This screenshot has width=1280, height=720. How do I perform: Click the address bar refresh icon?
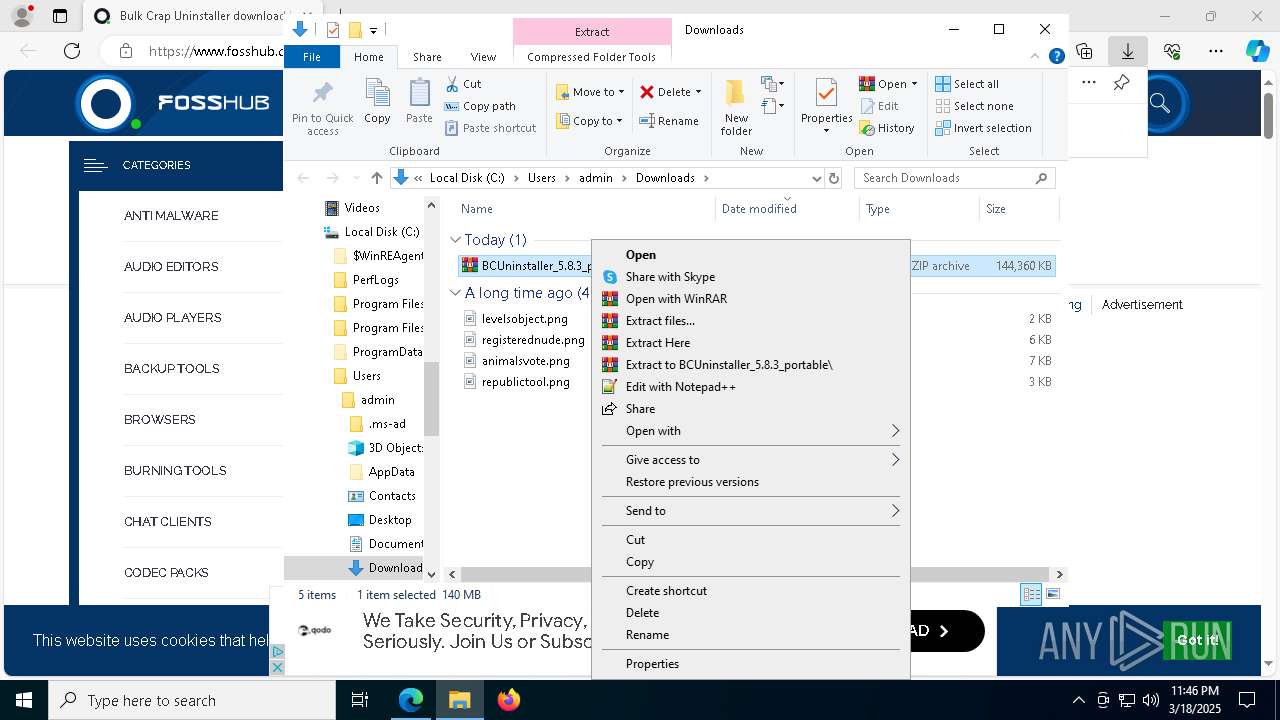[834, 178]
